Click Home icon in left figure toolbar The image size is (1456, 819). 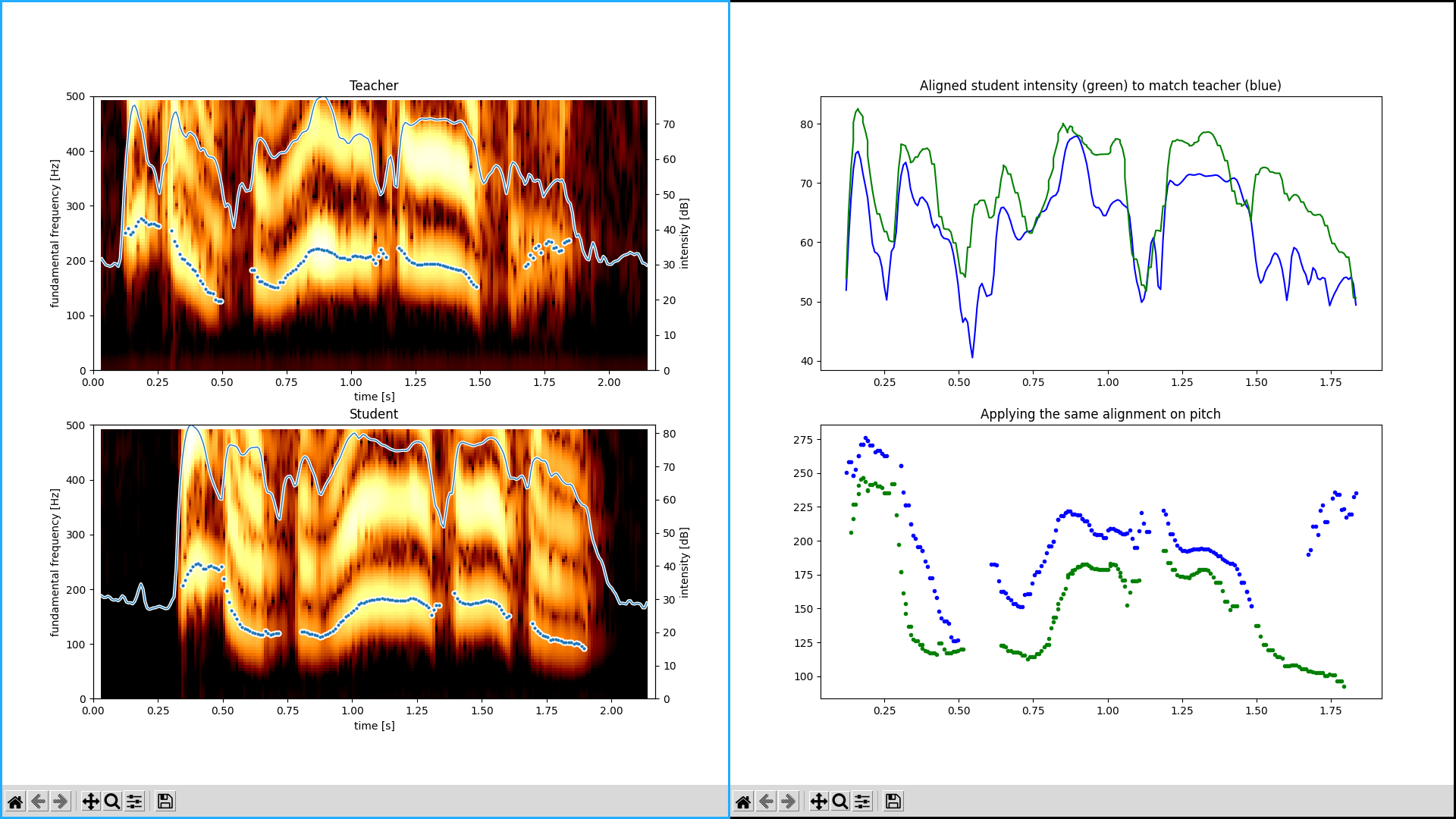pos(15,802)
